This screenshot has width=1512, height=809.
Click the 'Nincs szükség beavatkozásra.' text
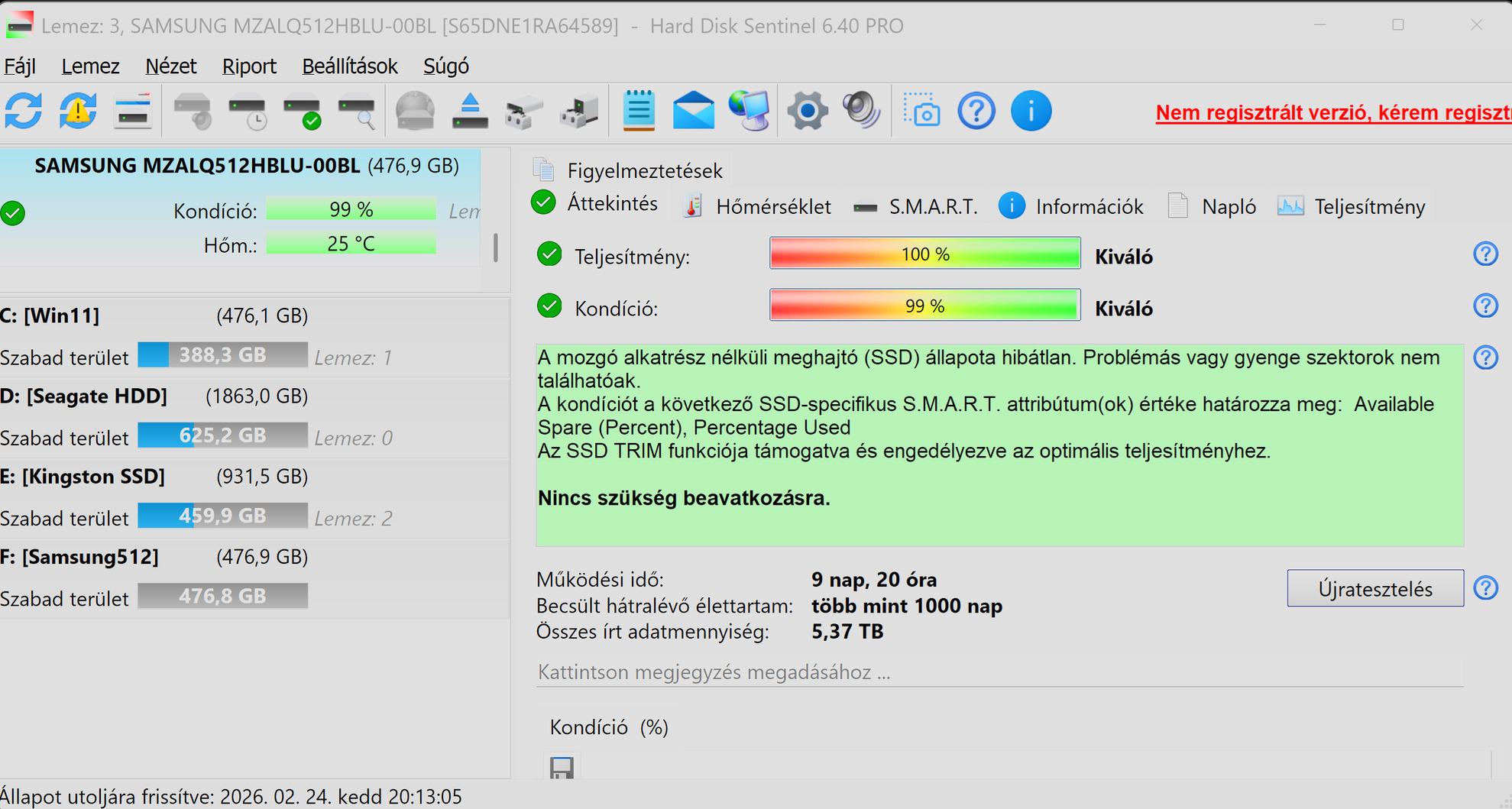(x=684, y=498)
